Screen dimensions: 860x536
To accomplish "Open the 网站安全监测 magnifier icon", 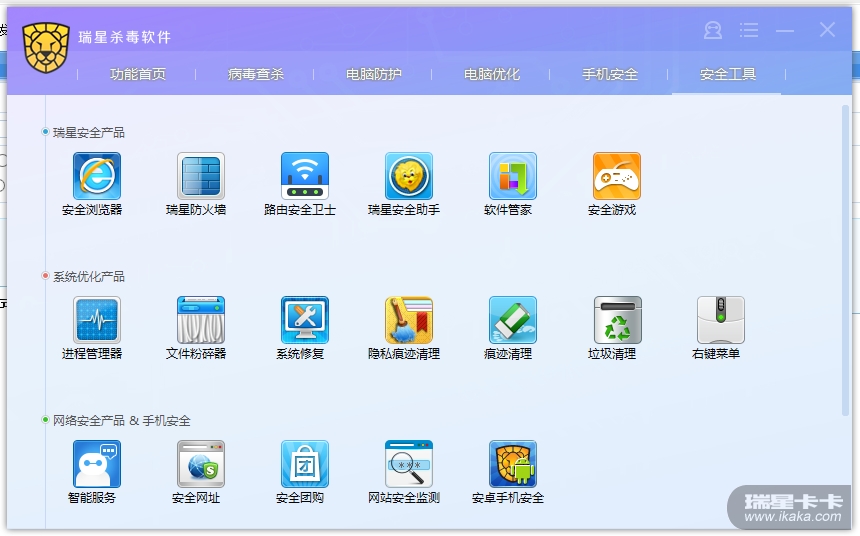I will coord(409,464).
